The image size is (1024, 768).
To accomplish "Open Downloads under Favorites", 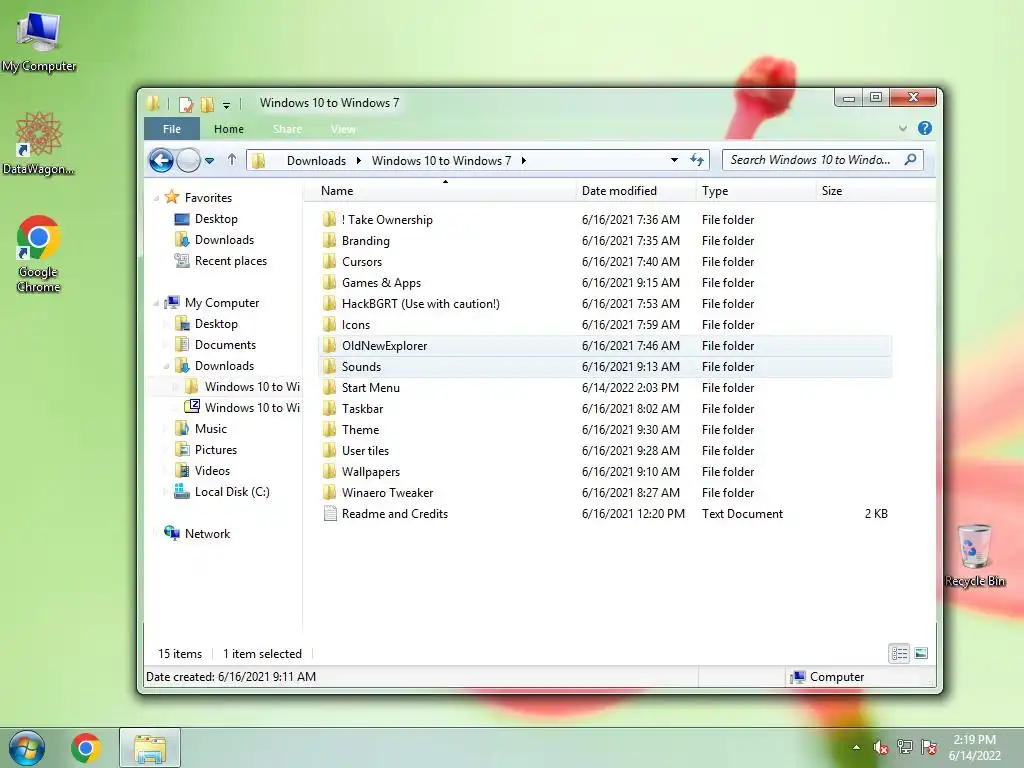I will tap(224, 240).
